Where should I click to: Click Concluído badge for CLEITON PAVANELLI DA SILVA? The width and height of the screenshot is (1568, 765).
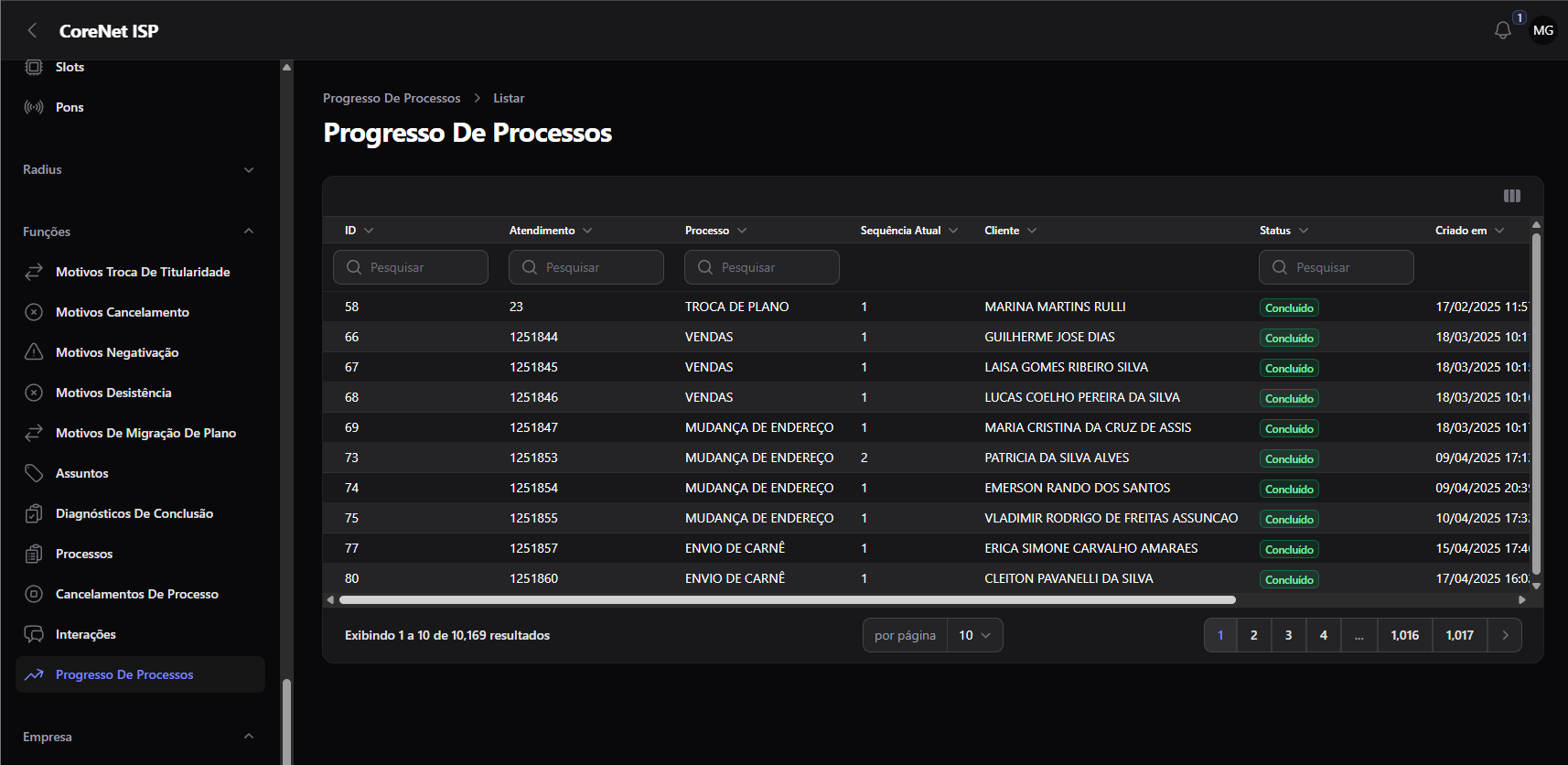click(1289, 579)
